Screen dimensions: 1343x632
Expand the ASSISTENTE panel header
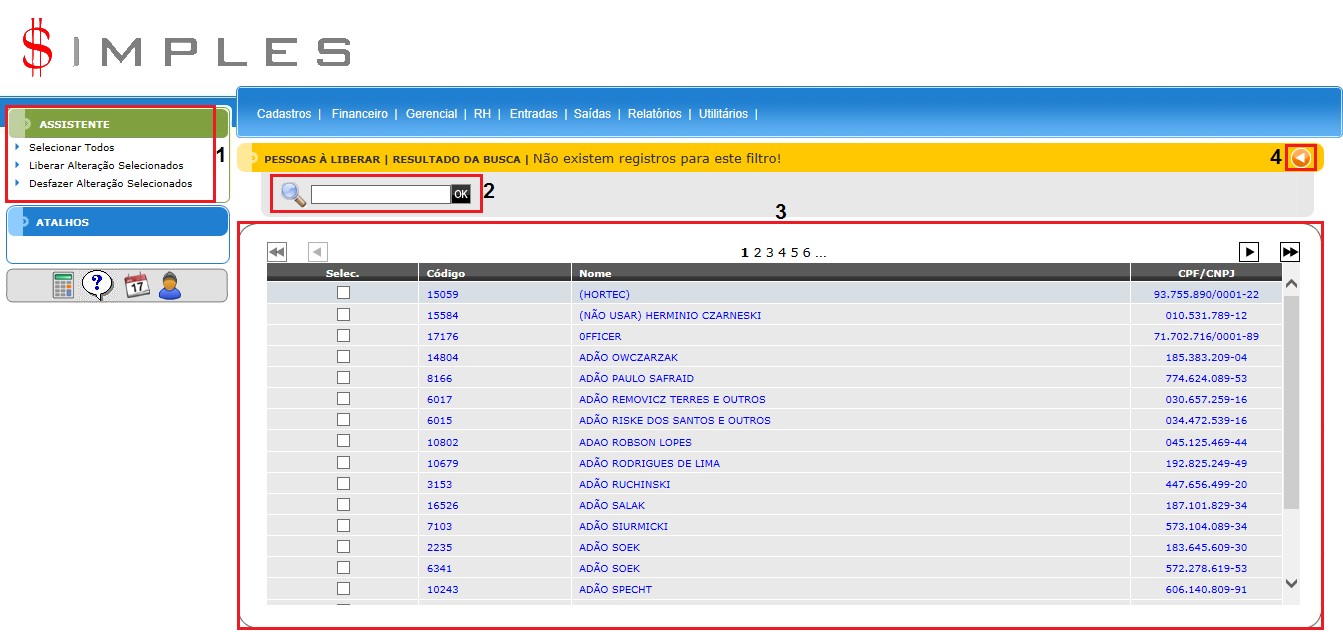pyautogui.click(x=74, y=124)
